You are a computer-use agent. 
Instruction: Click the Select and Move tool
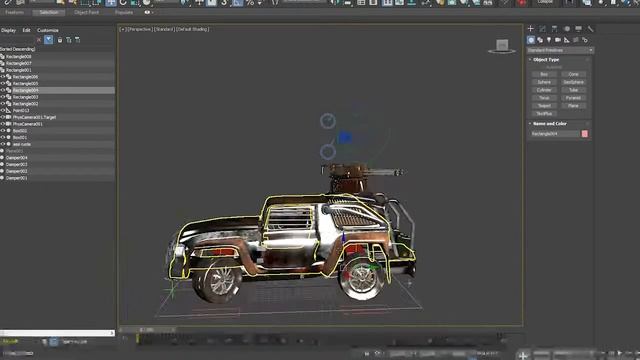pyautogui.click(x=111, y=3)
